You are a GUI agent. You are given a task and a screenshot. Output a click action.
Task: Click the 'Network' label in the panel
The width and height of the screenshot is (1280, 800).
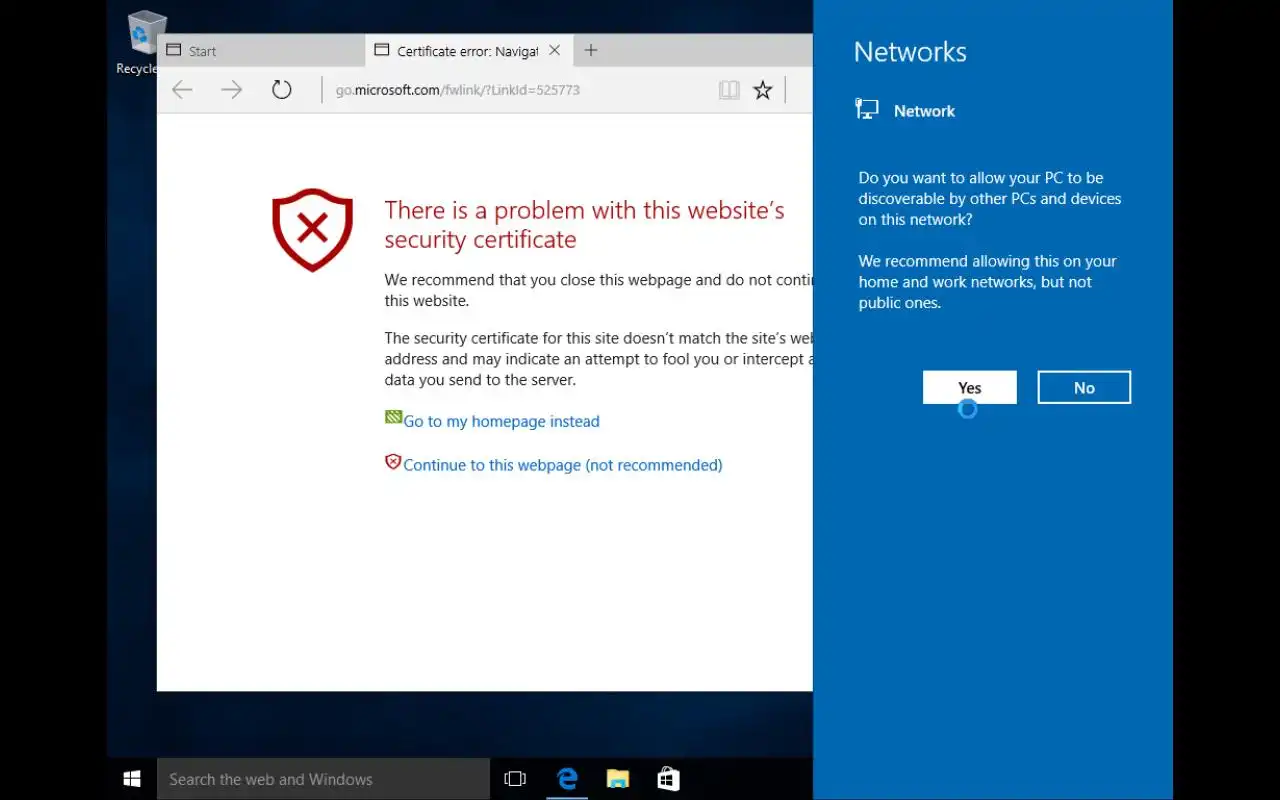924,111
